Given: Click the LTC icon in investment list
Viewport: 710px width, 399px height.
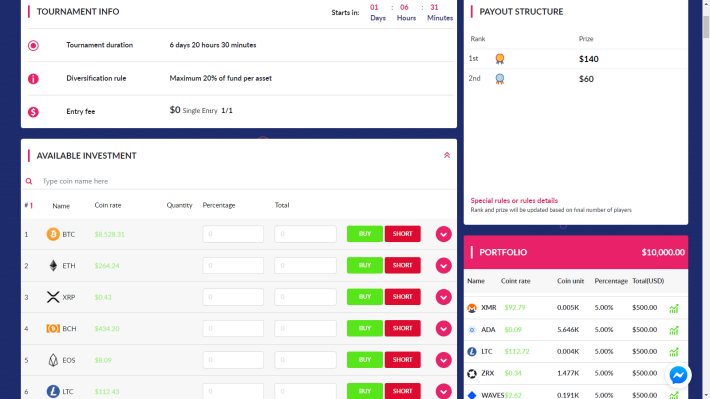Looking at the screenshot, I should click(53, 391).
